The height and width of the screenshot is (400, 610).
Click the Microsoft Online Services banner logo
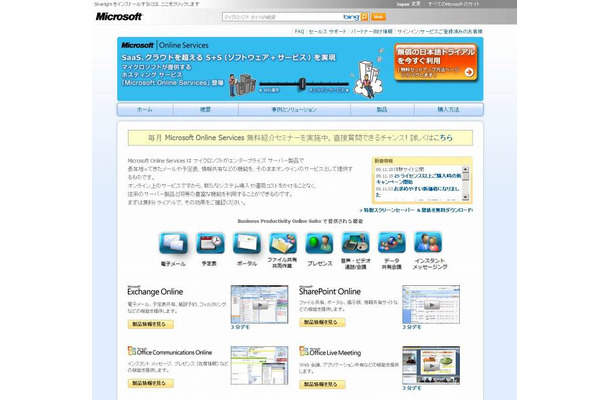click(x=165, y=45)
